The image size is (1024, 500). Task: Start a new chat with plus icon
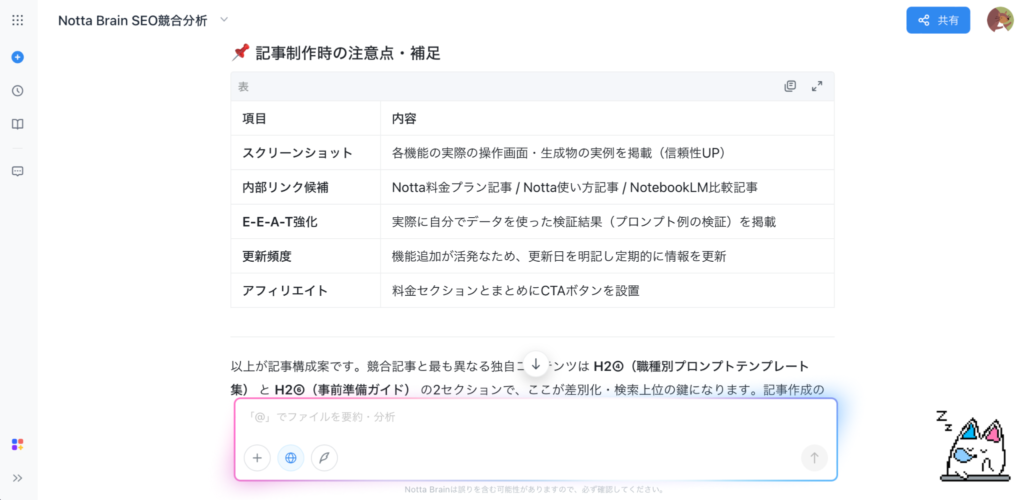tap(18, 57)
